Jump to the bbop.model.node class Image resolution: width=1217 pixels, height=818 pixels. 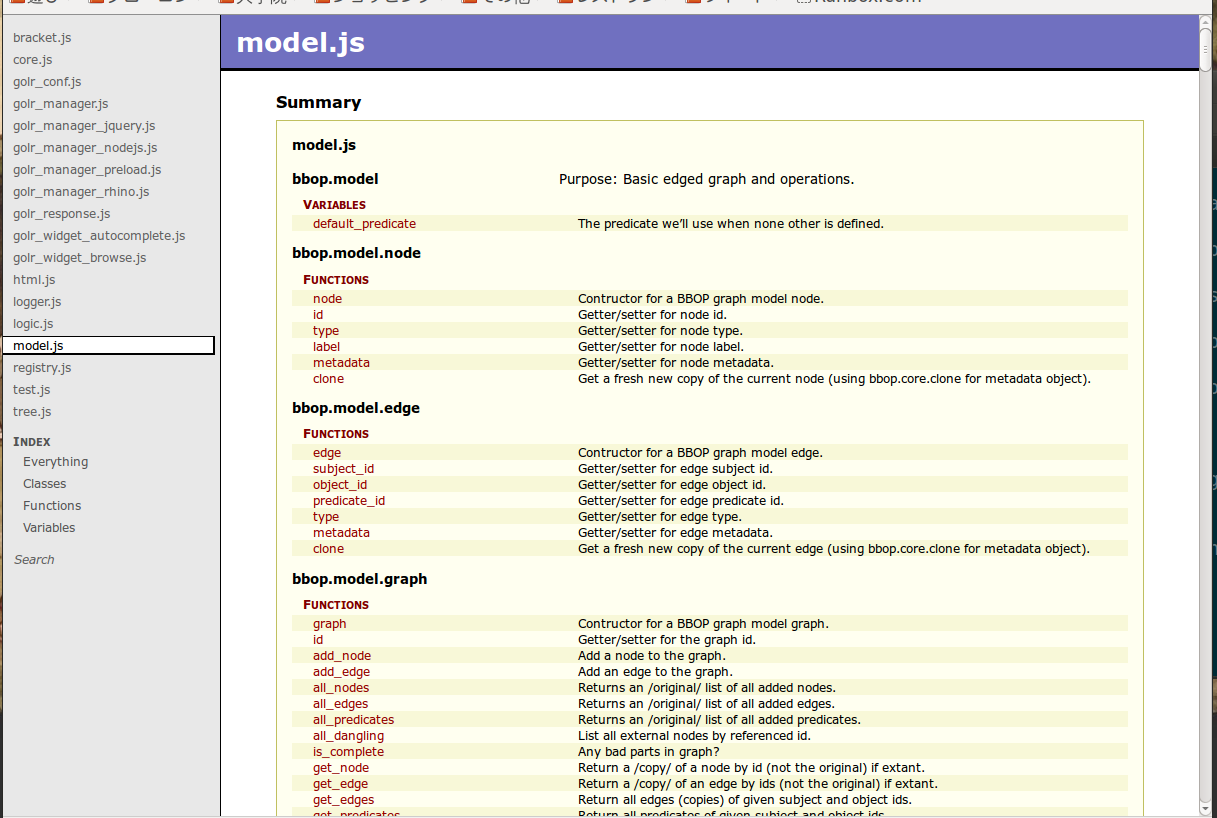click(x=356, y=254)
